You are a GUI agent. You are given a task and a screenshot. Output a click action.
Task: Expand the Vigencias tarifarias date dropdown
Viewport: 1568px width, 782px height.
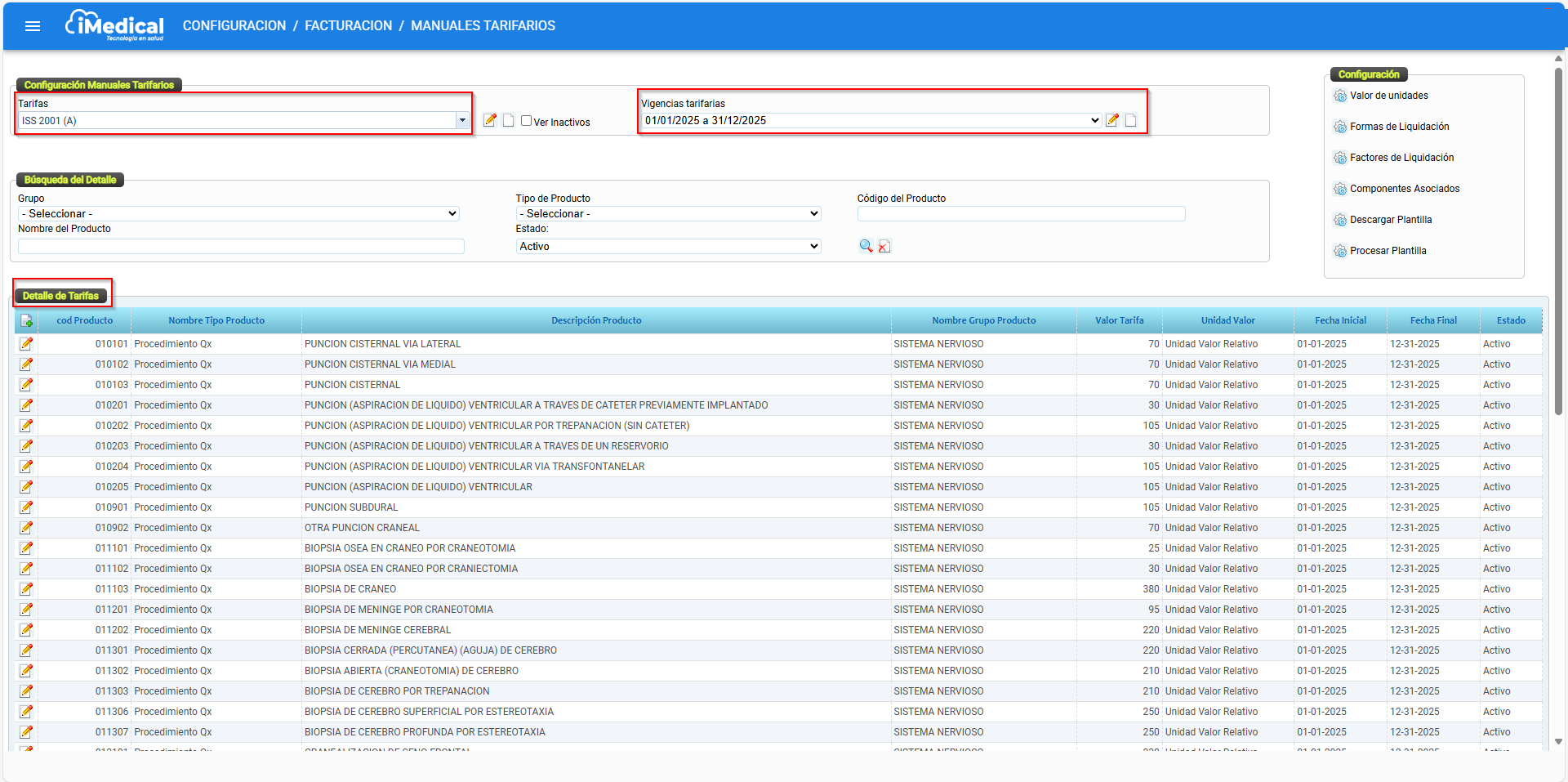(x=871, y=121)
